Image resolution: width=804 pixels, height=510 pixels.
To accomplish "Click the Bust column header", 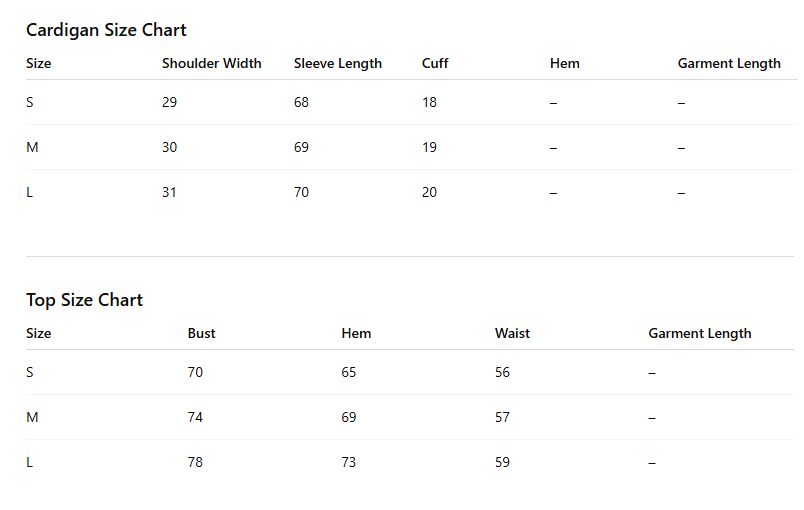I will [202, 334].
